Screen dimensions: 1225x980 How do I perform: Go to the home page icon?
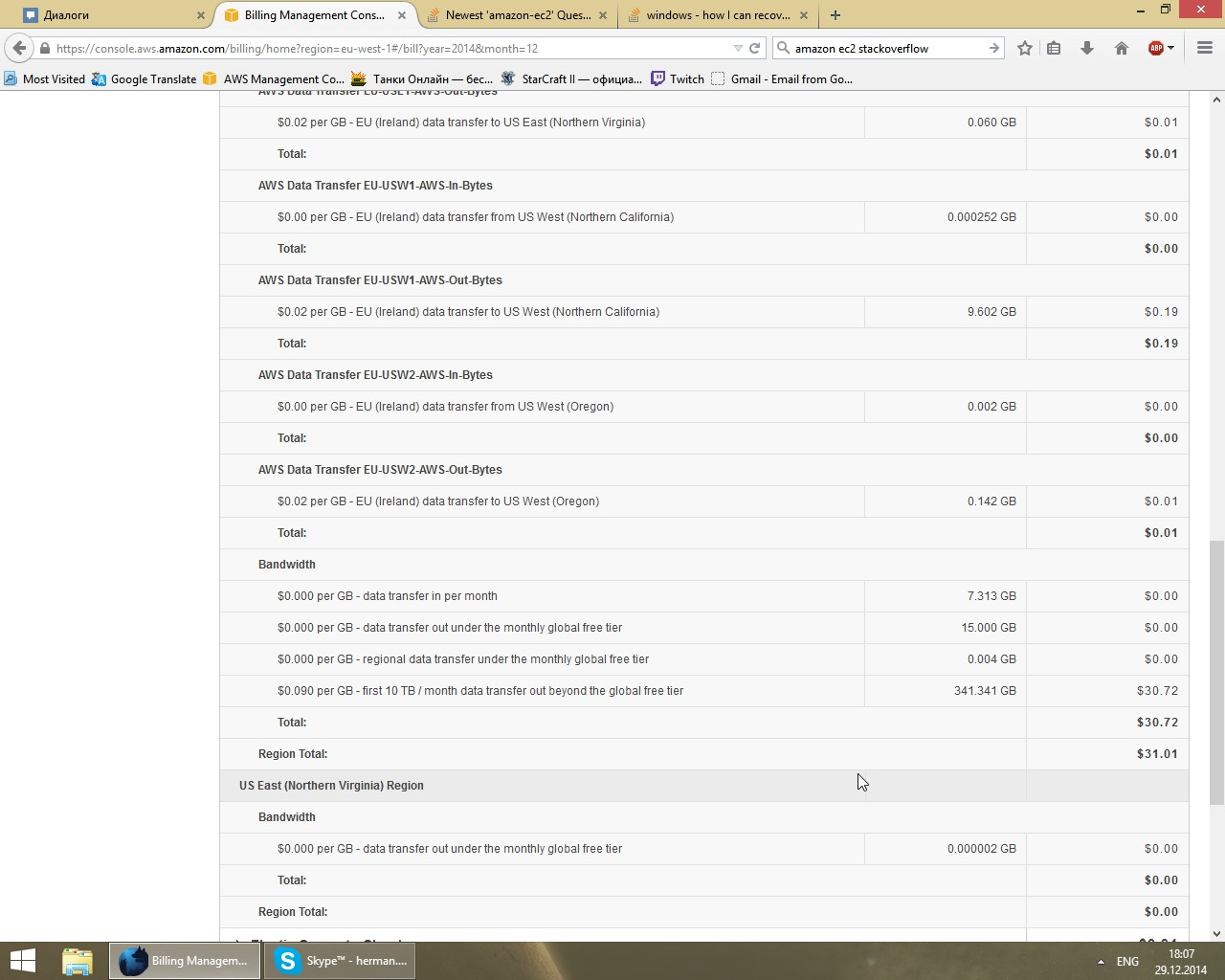(1122, 48)
